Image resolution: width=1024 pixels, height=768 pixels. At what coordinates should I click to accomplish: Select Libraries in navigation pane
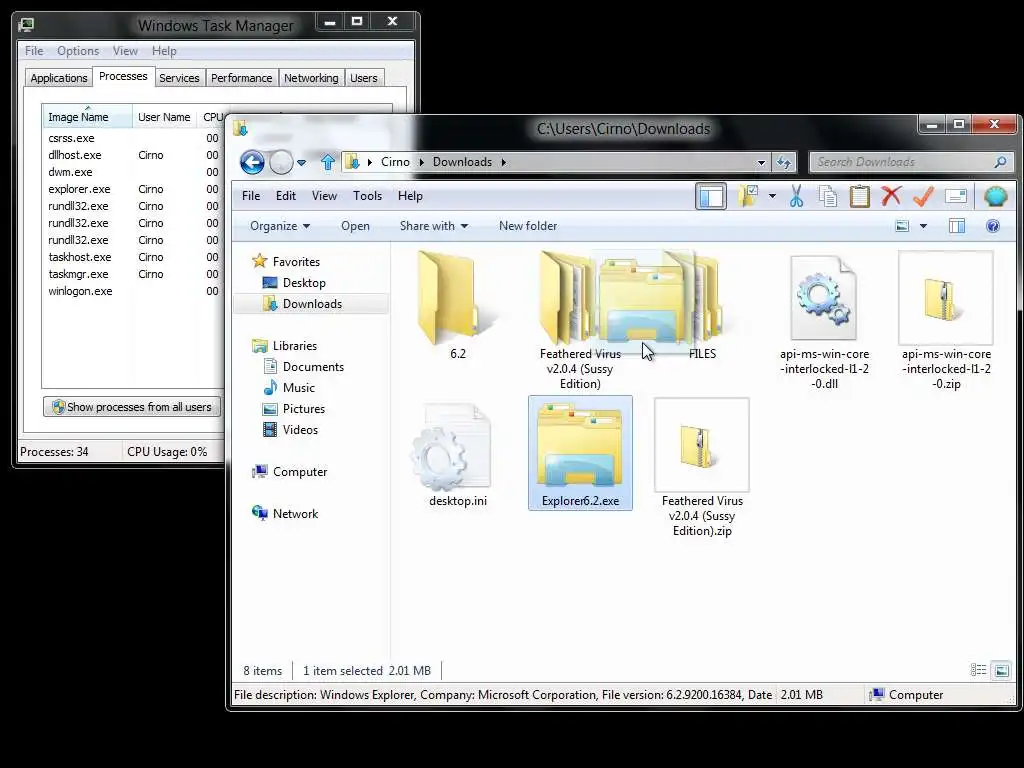(x=295, y=346)
